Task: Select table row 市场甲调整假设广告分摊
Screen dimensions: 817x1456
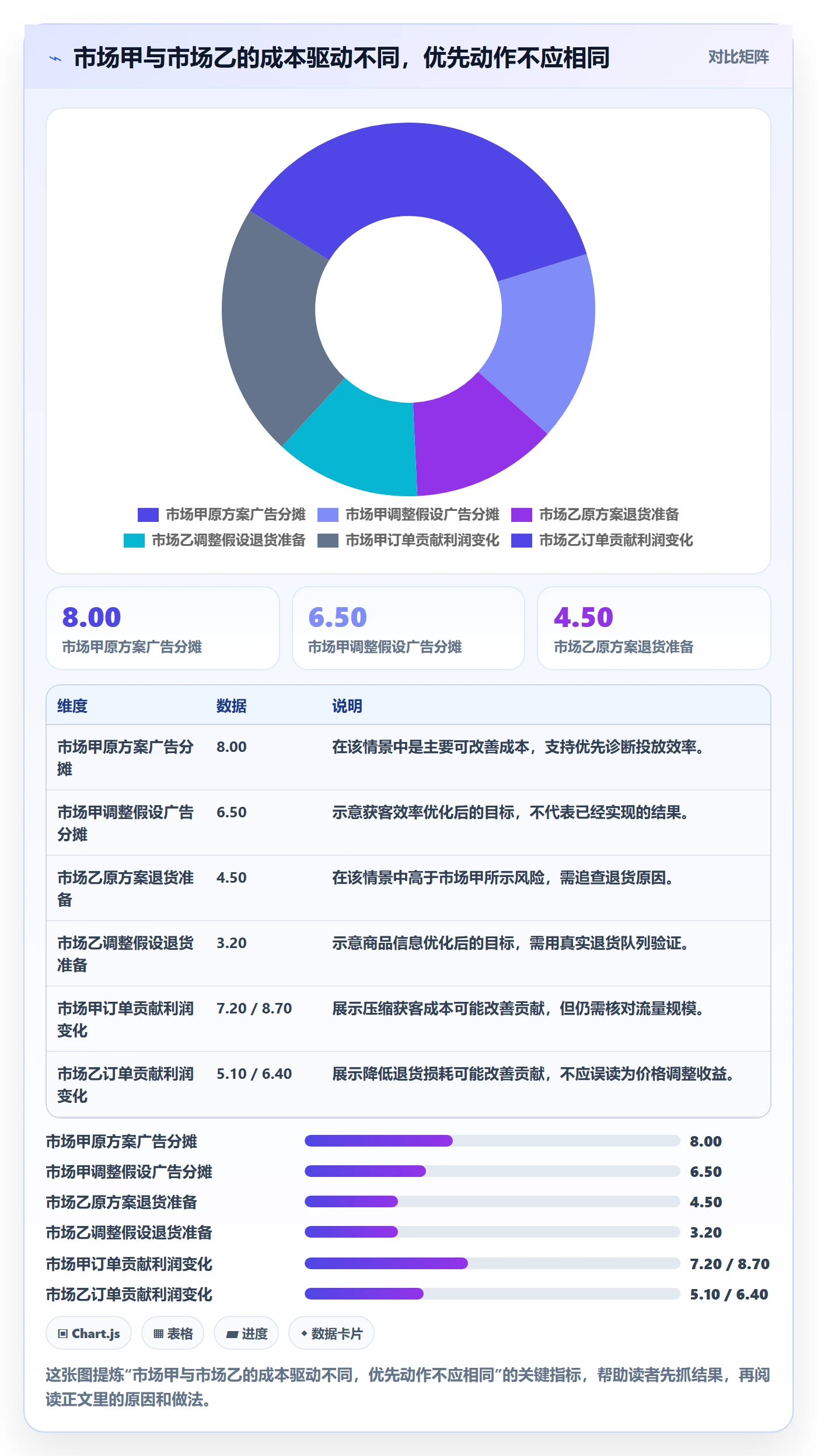Action: pyautogui.click(x=408, y=823)
